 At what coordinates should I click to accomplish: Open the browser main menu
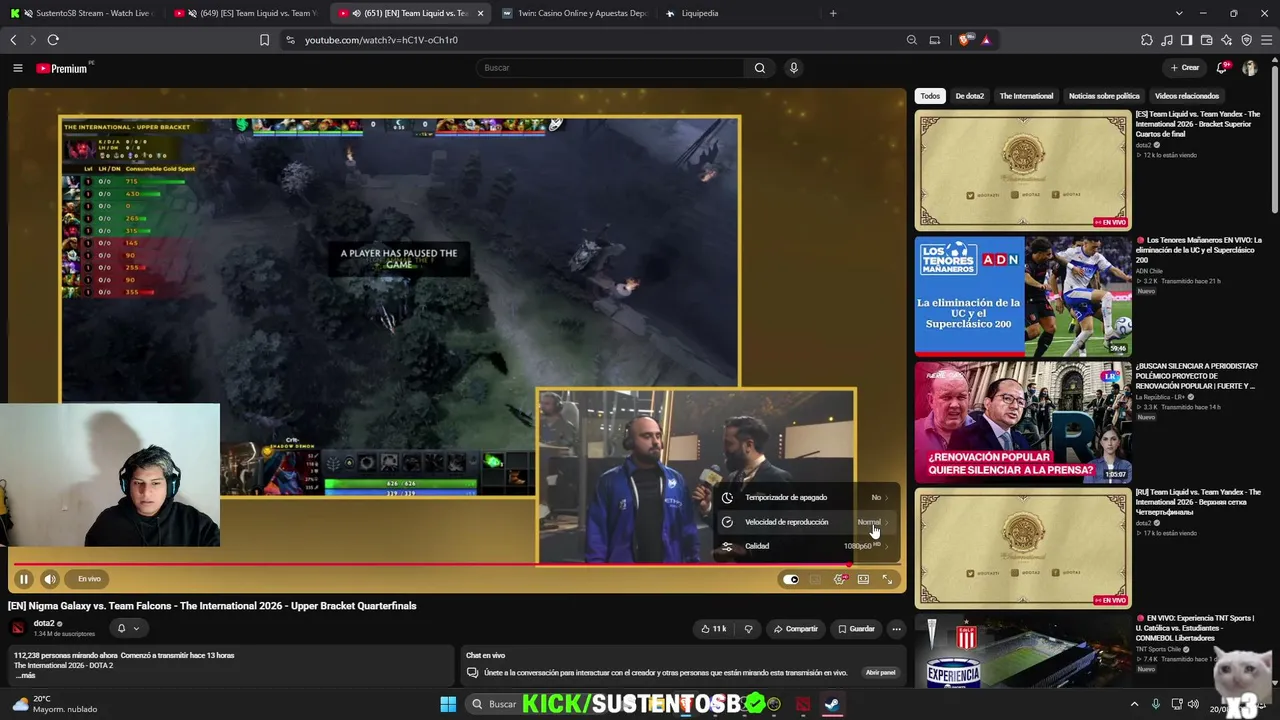(x=1267, y=40)
